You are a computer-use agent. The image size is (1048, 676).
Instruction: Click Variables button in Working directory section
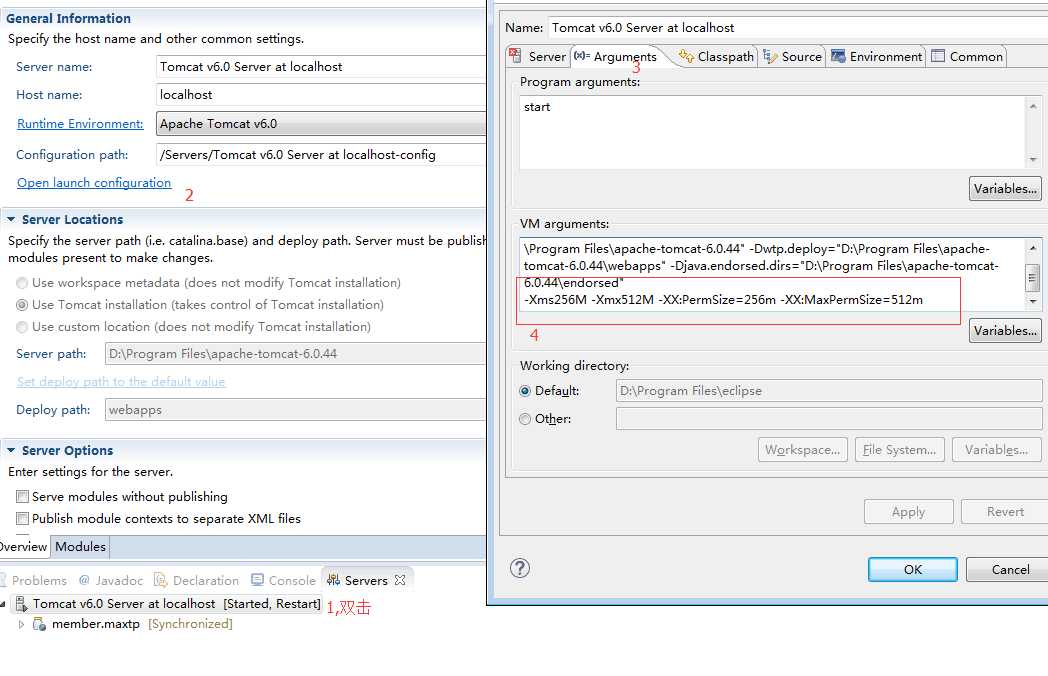tap(997, 450)
